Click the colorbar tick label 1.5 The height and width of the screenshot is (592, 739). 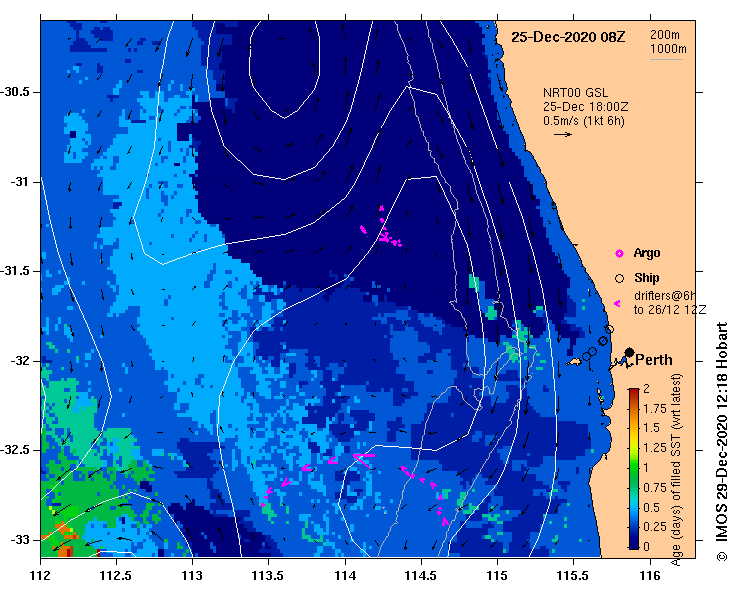[x=651, y=428]
